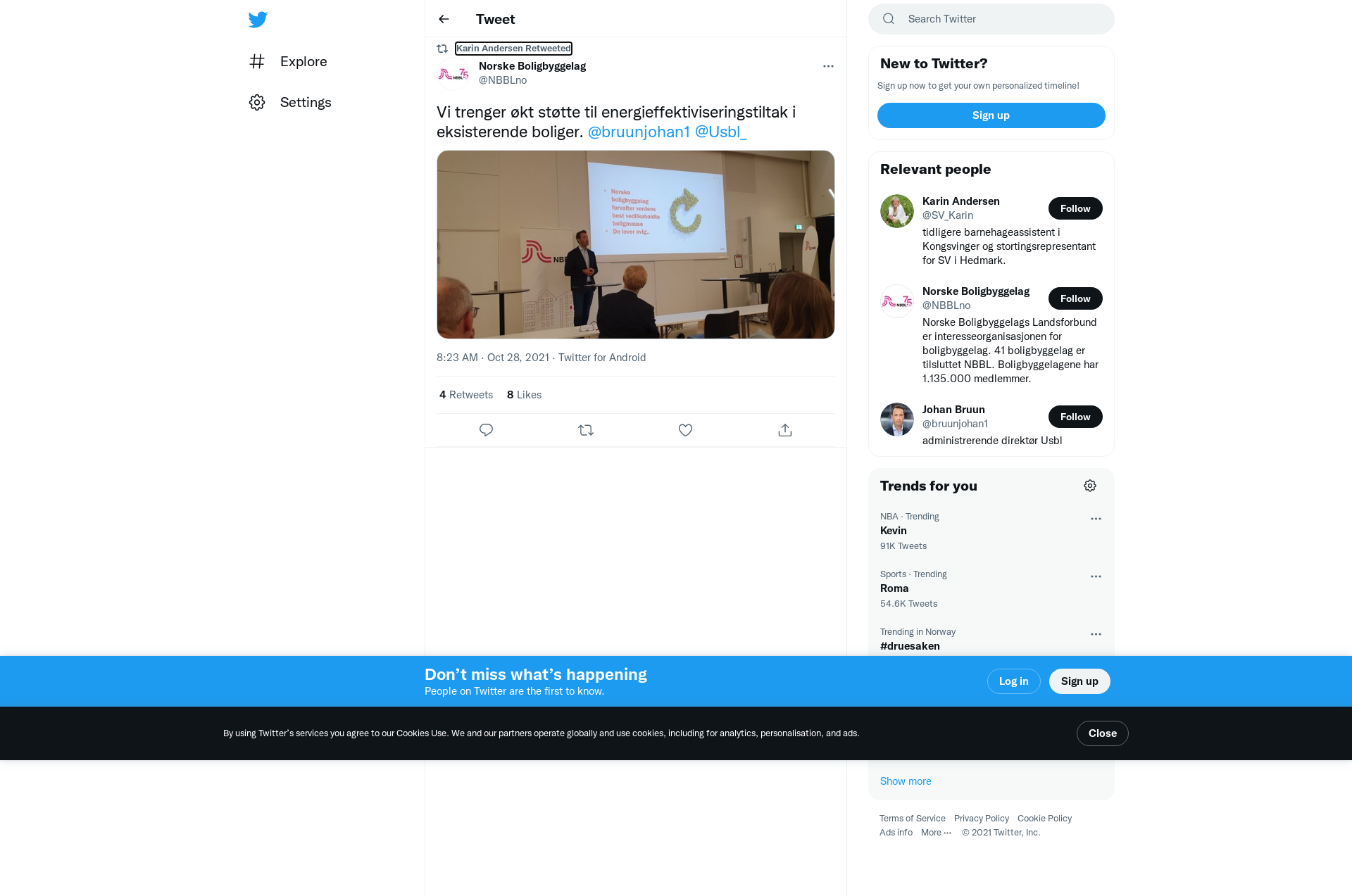Click Norske Boligbyggelag tweet author avatar
Viewport: 1352px width, 896px height.
tap(453, 73)
